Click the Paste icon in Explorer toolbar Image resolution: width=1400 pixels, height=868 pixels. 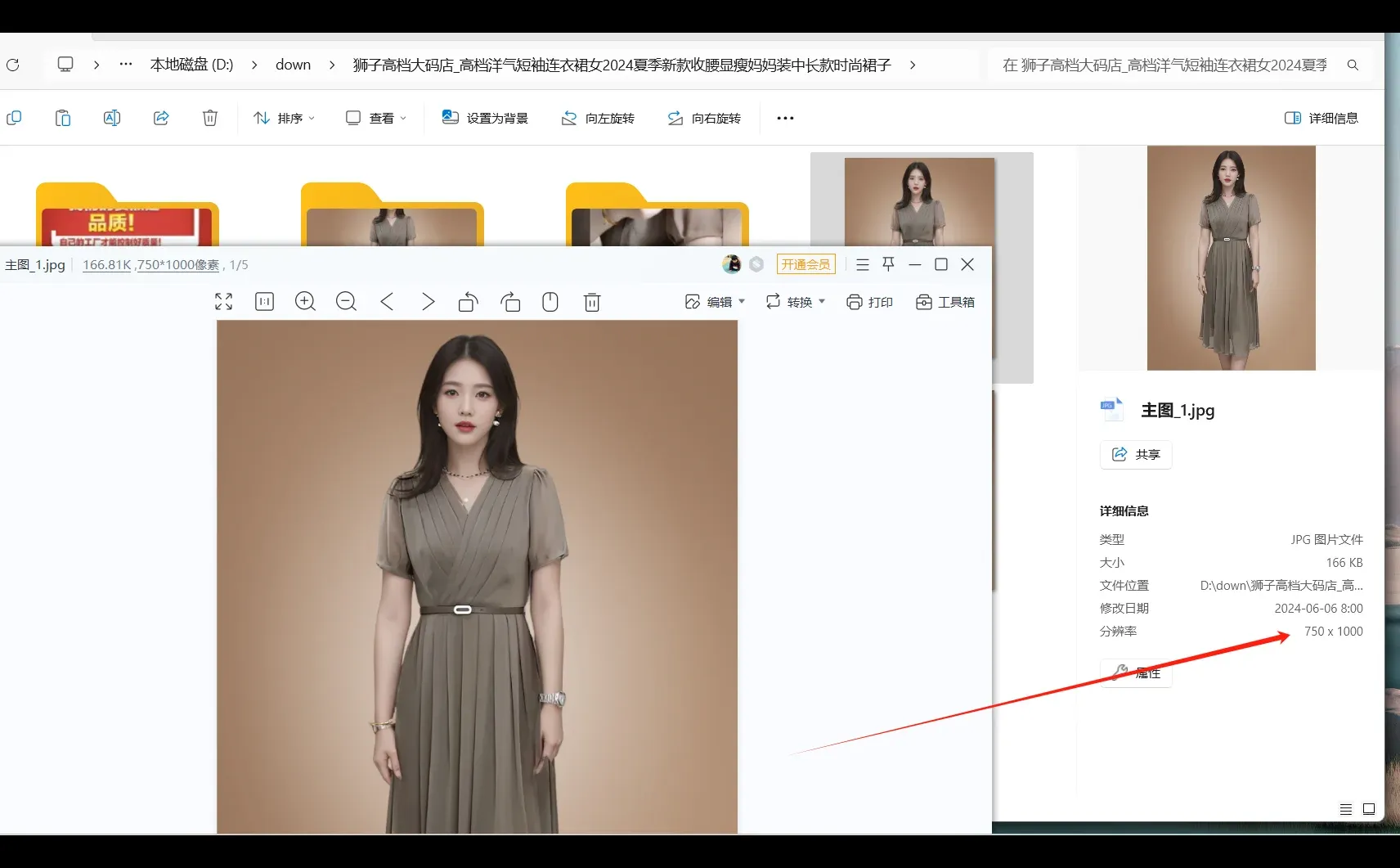coord(63,118)
